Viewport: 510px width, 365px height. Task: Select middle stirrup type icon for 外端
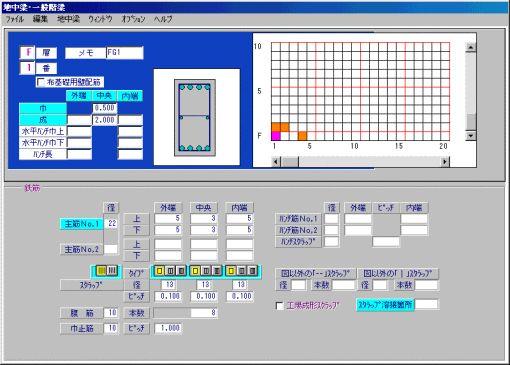(x=171, y=271)
